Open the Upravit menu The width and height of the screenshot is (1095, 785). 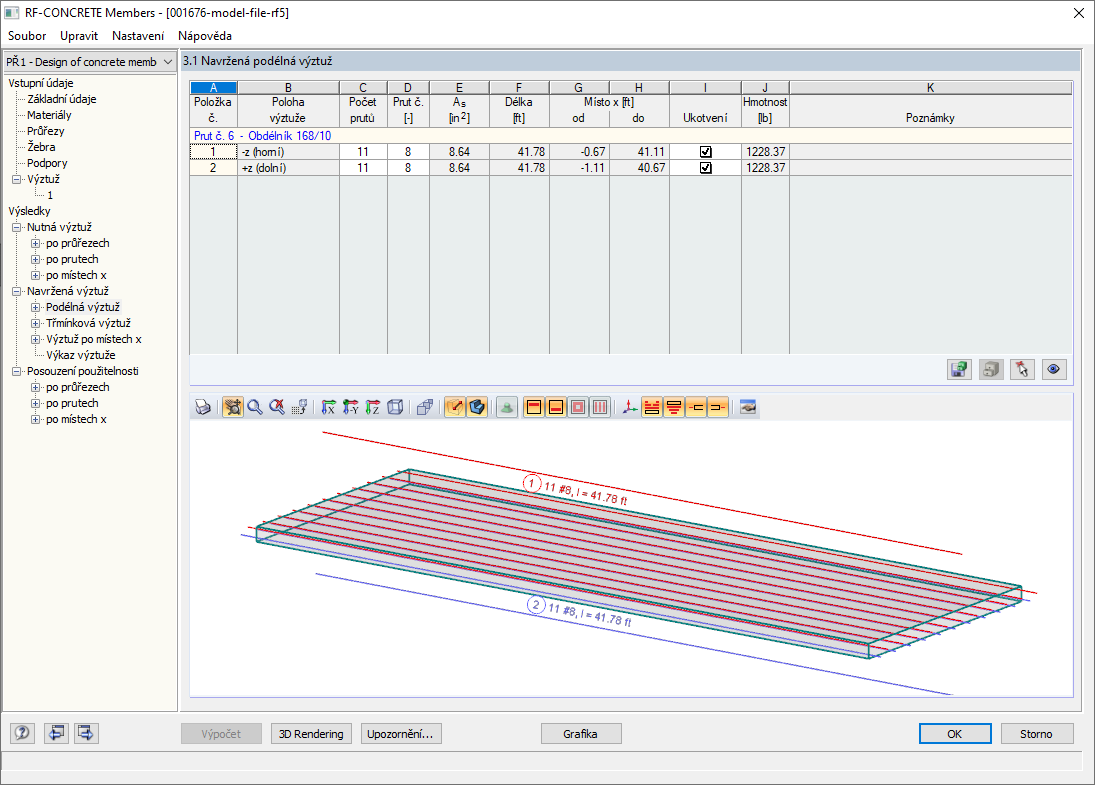pos(79,36)
